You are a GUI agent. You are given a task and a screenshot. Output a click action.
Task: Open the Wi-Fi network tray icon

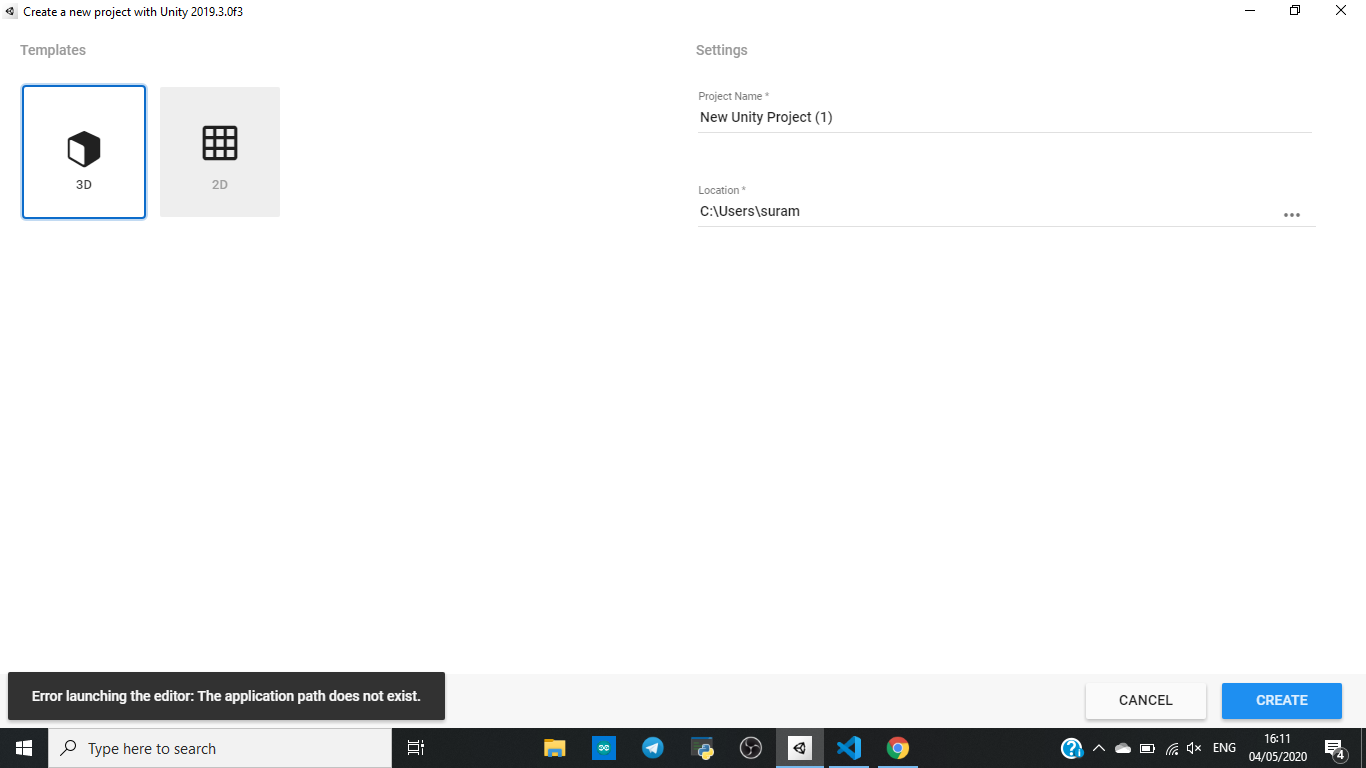[1171, 748]
